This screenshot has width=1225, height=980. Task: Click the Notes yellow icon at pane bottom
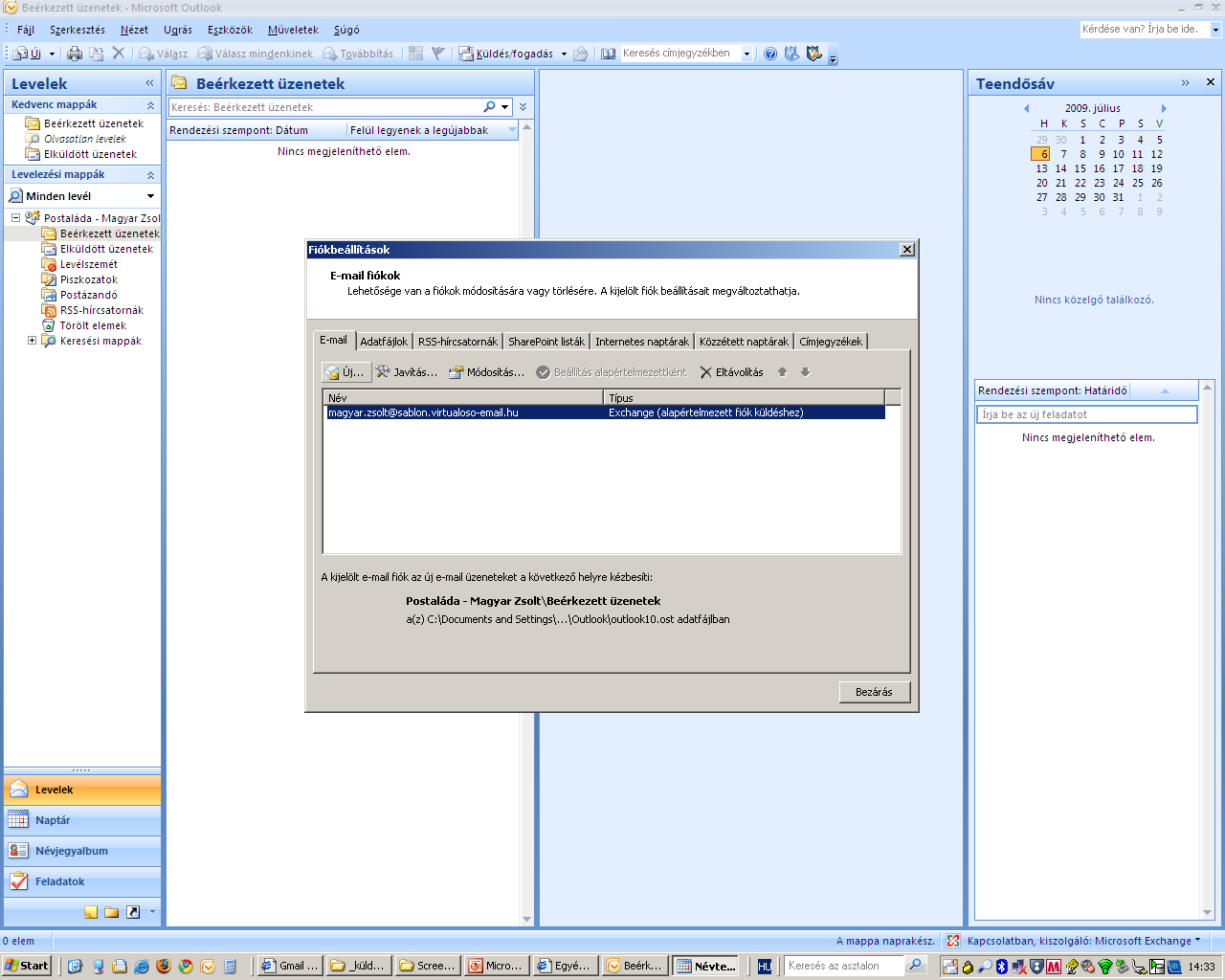pos(91,912)
